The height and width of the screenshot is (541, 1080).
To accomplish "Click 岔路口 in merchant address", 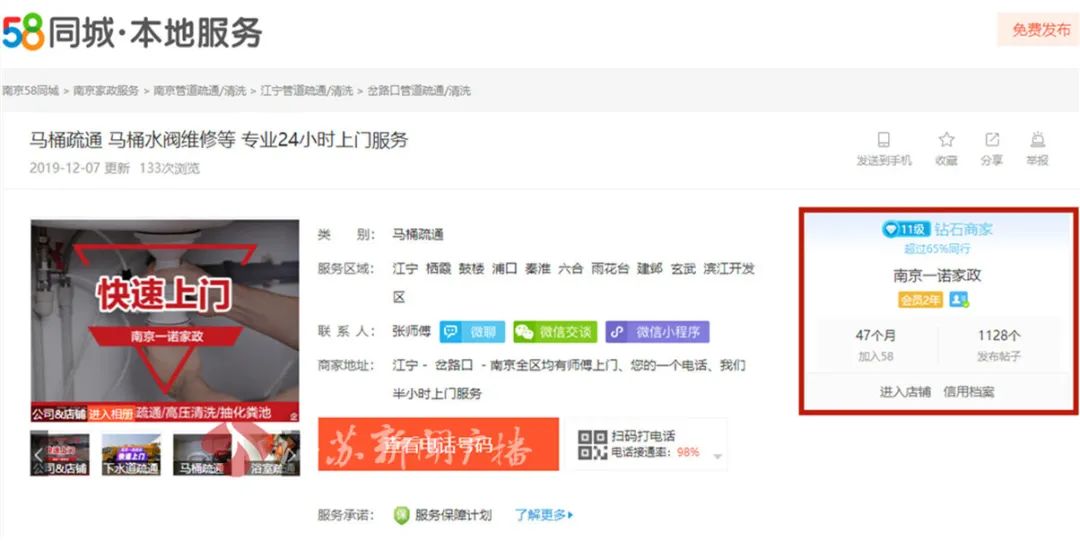I will click(x=455, y=365).
